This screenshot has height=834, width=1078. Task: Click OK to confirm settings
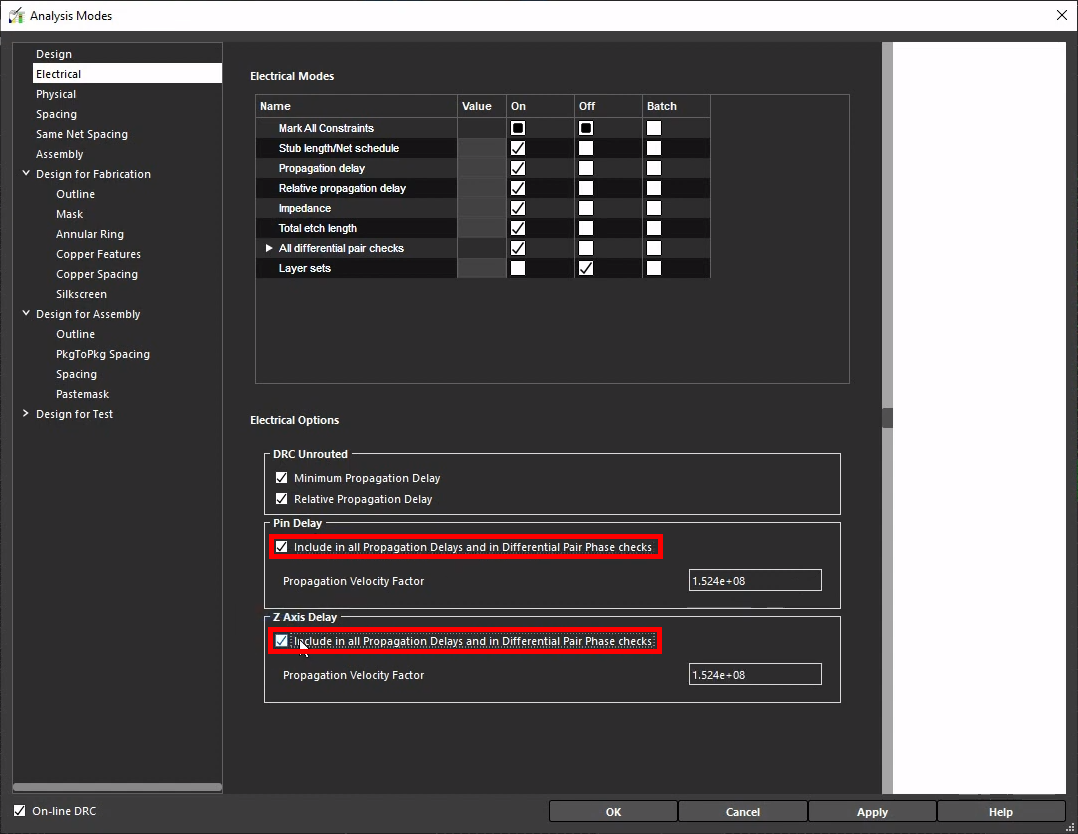point(613,812)
